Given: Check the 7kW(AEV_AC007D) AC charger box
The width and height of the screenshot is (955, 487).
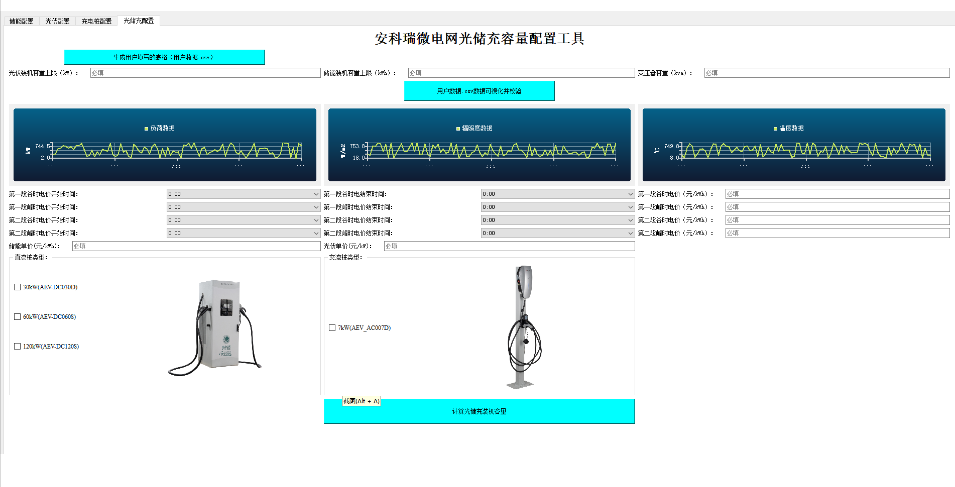Looking at the screenshot, I should [332, 328].
